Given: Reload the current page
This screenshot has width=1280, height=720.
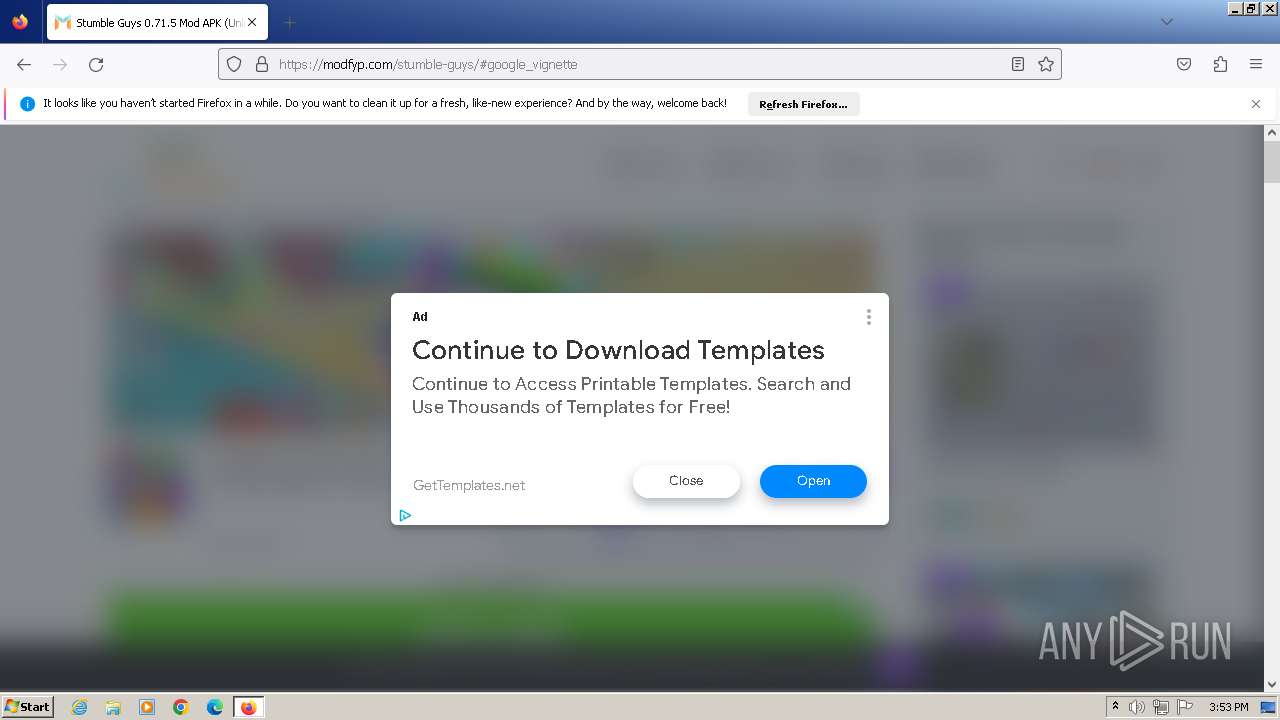Looking at the screenshot, I should [x=96, y=64].
